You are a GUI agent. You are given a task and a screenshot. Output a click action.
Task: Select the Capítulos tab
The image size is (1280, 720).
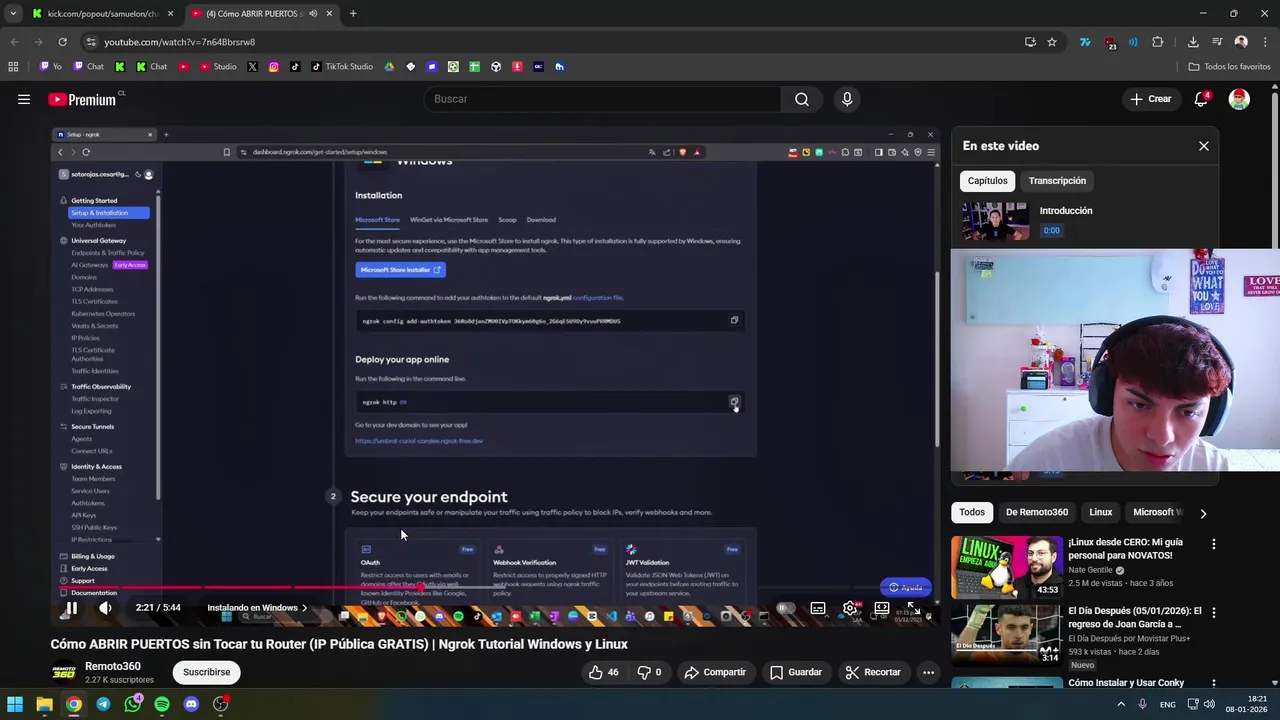click(x=987, y=181)
